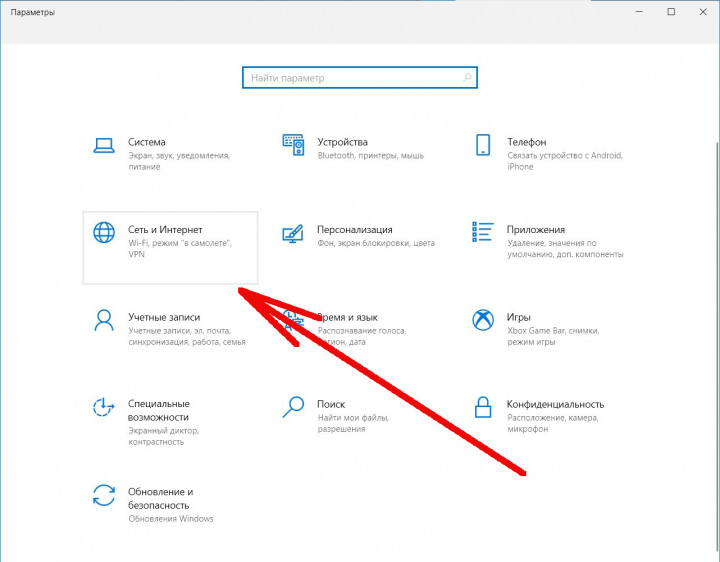
Task: Click the Система laptop icon
Action: (x=103, y=146)
